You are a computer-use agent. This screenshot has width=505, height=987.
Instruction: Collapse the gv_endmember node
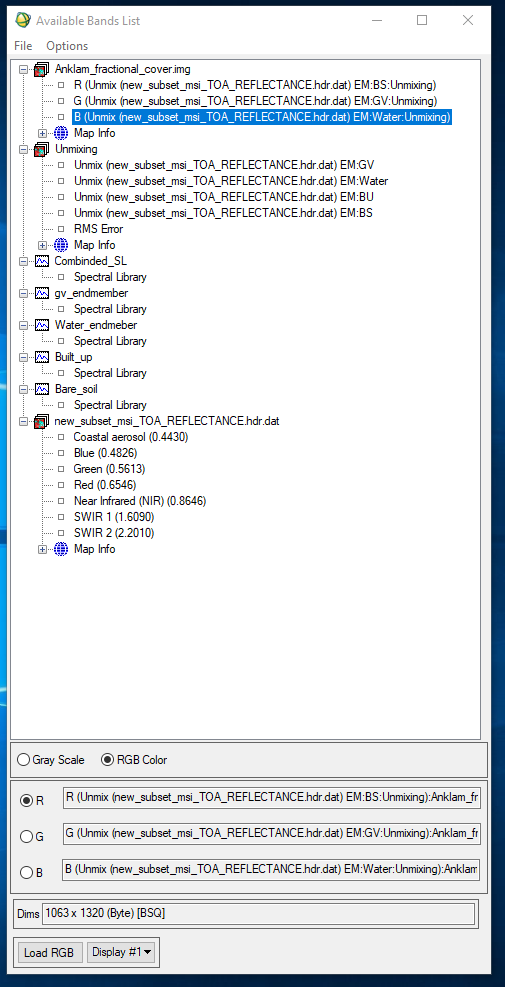(23, 293)
